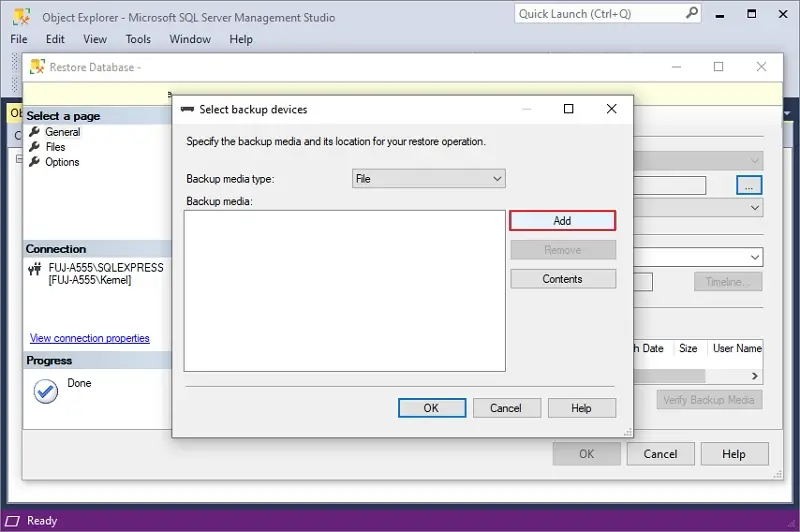Click the Size column header

(x=688, y=348)
